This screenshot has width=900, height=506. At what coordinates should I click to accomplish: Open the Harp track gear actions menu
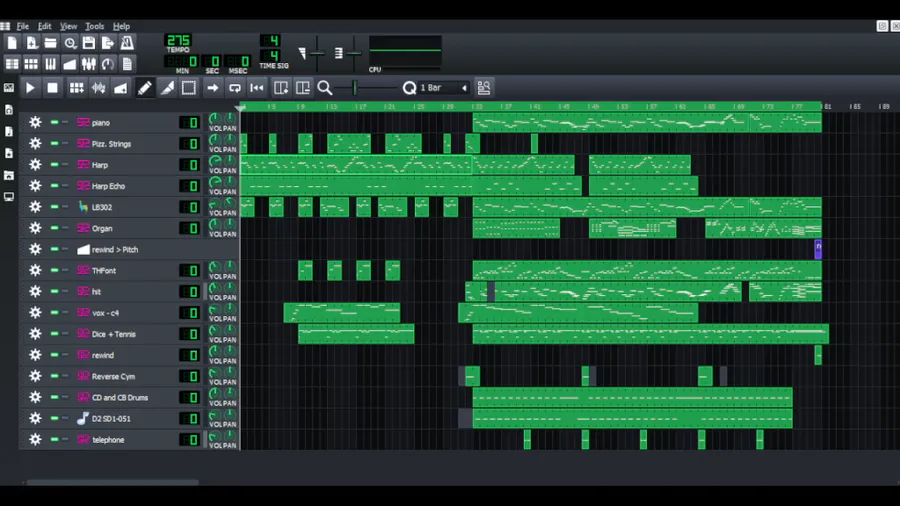pyautogui.click(x=35, y=165)
